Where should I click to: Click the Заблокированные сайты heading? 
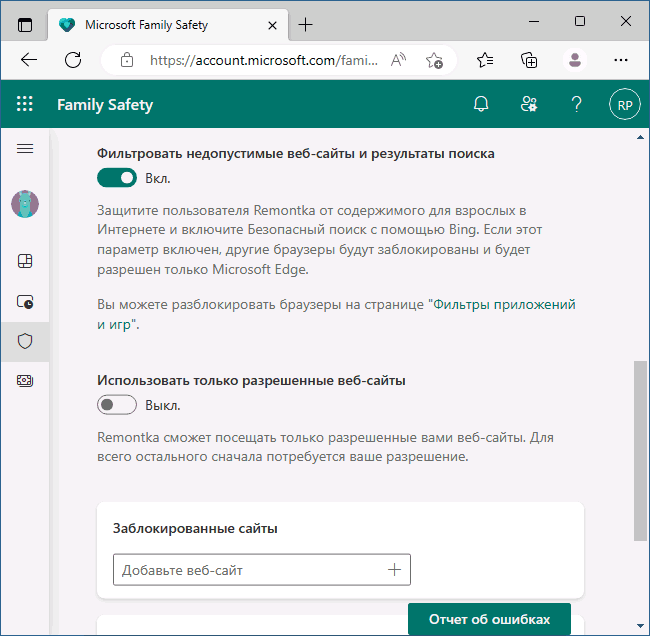coord(195,528)
